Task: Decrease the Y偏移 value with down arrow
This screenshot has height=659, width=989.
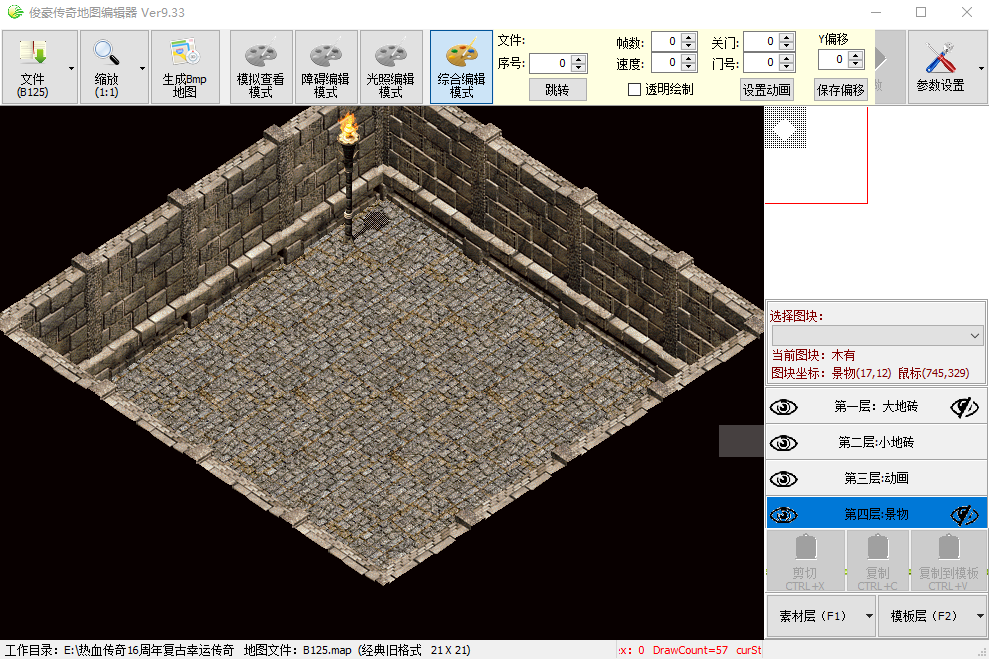Action: tap(856, 64)
